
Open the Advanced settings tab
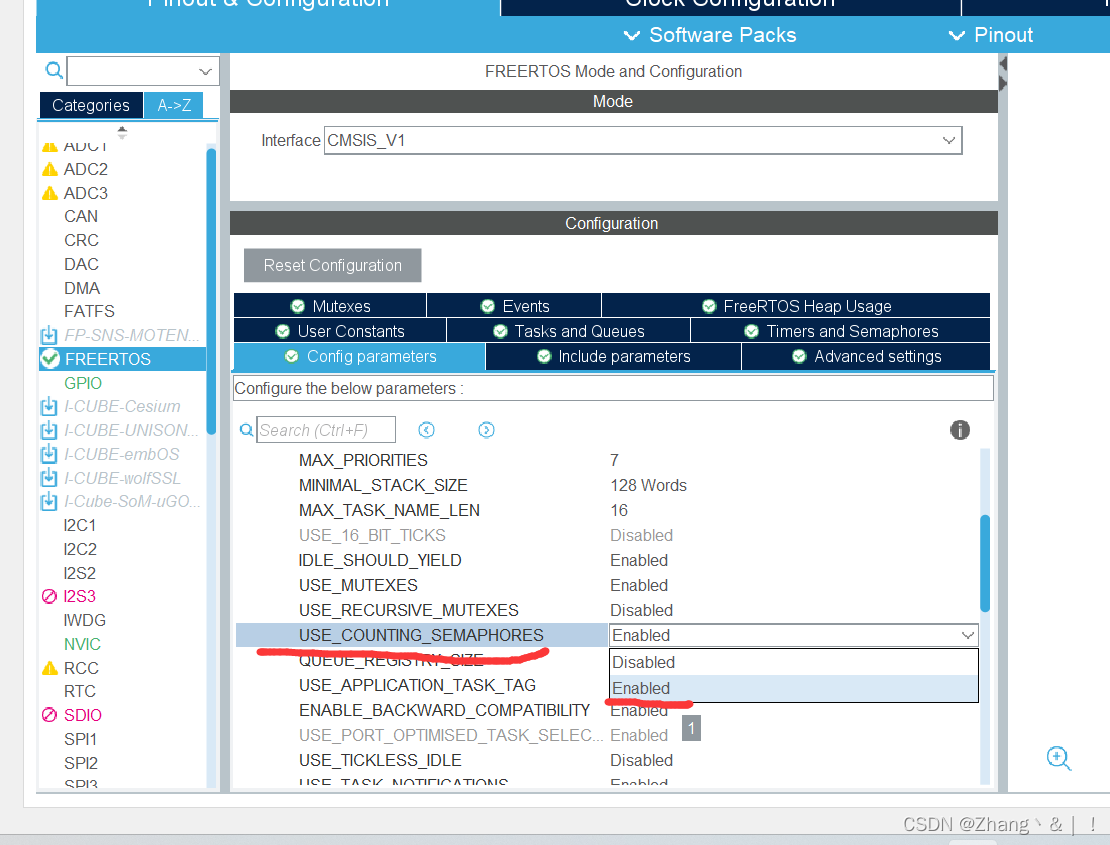(866, 357)
